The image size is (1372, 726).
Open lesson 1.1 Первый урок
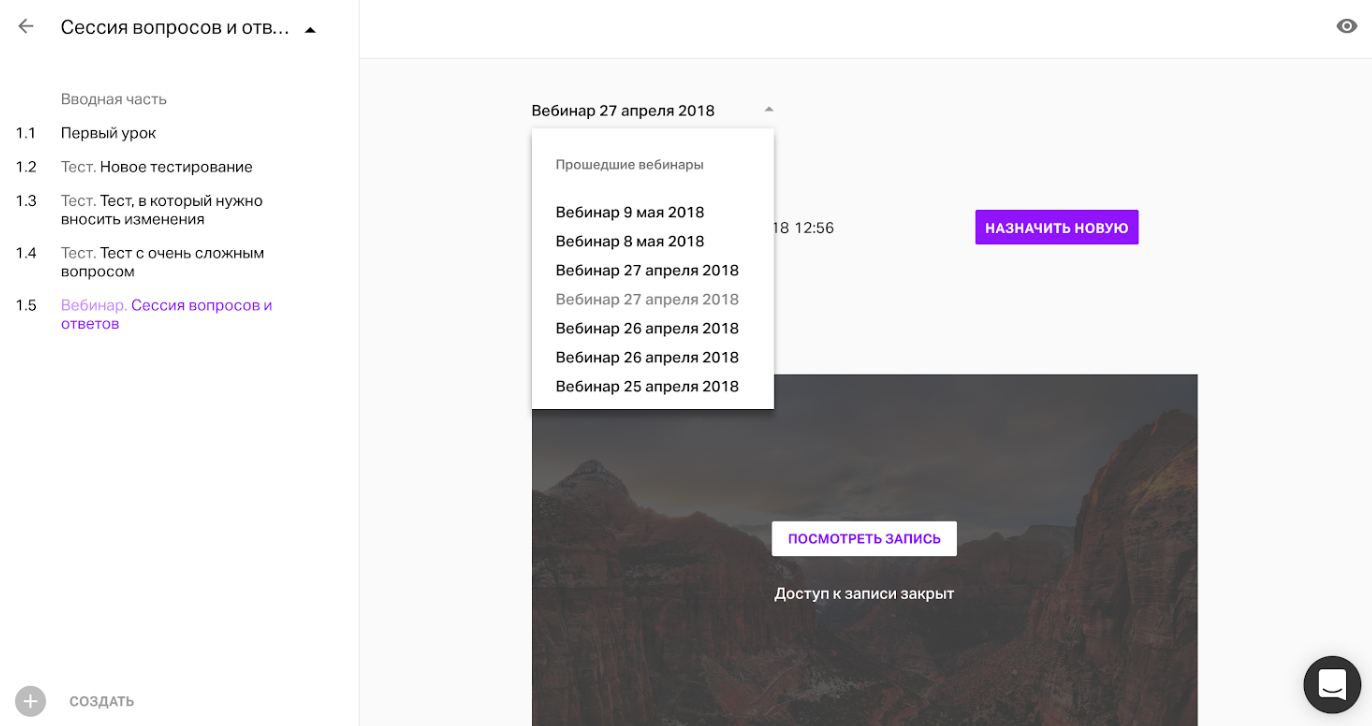click(108, 133)
